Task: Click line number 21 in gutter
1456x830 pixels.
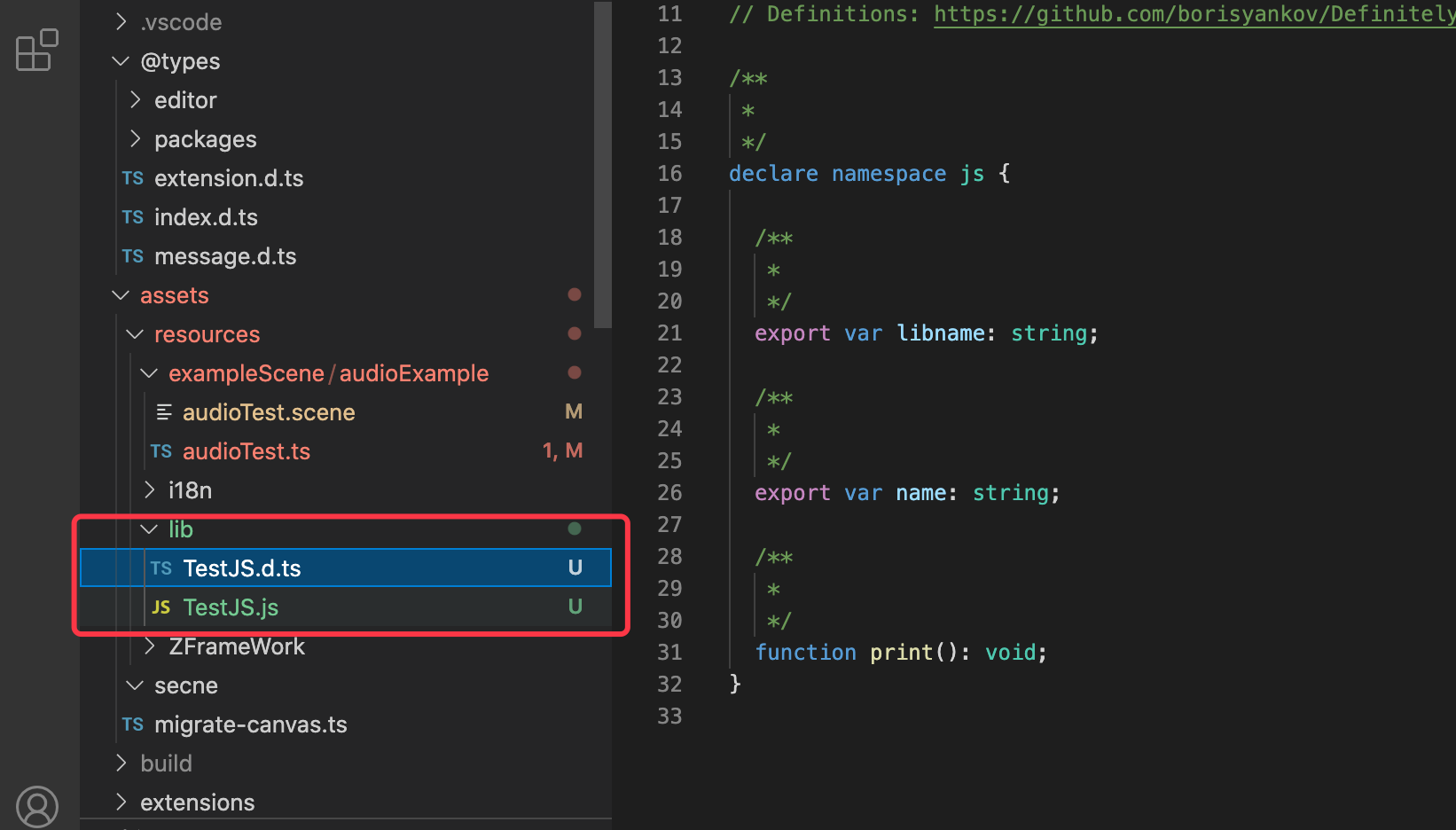Action: (x=669, y=333)
